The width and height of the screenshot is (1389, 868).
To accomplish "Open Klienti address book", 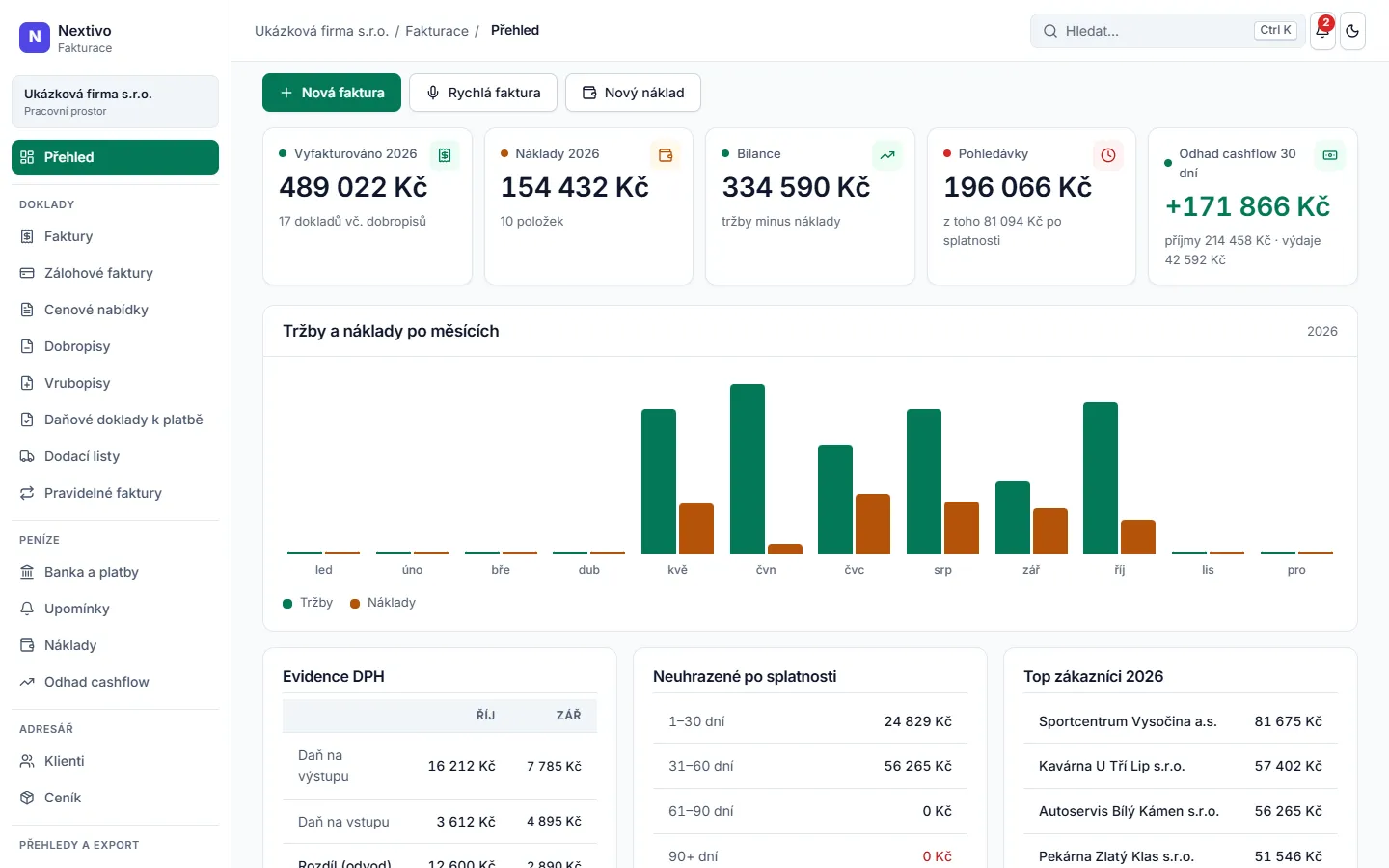I will coord(115,761).
